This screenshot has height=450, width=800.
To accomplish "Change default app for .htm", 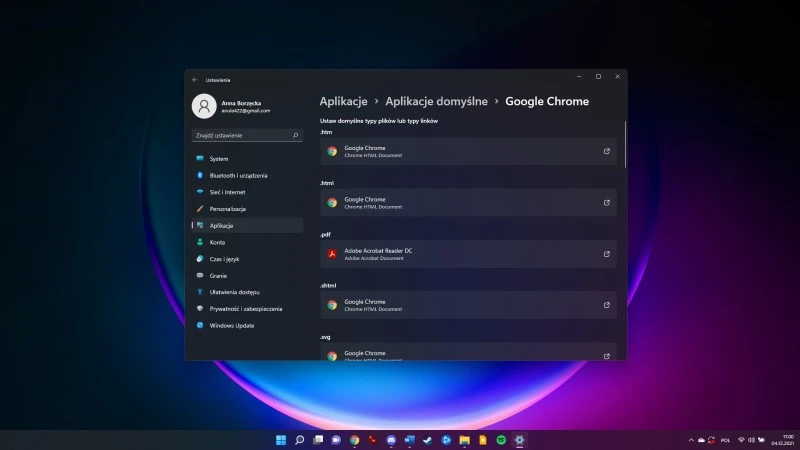I will (468, 152).
